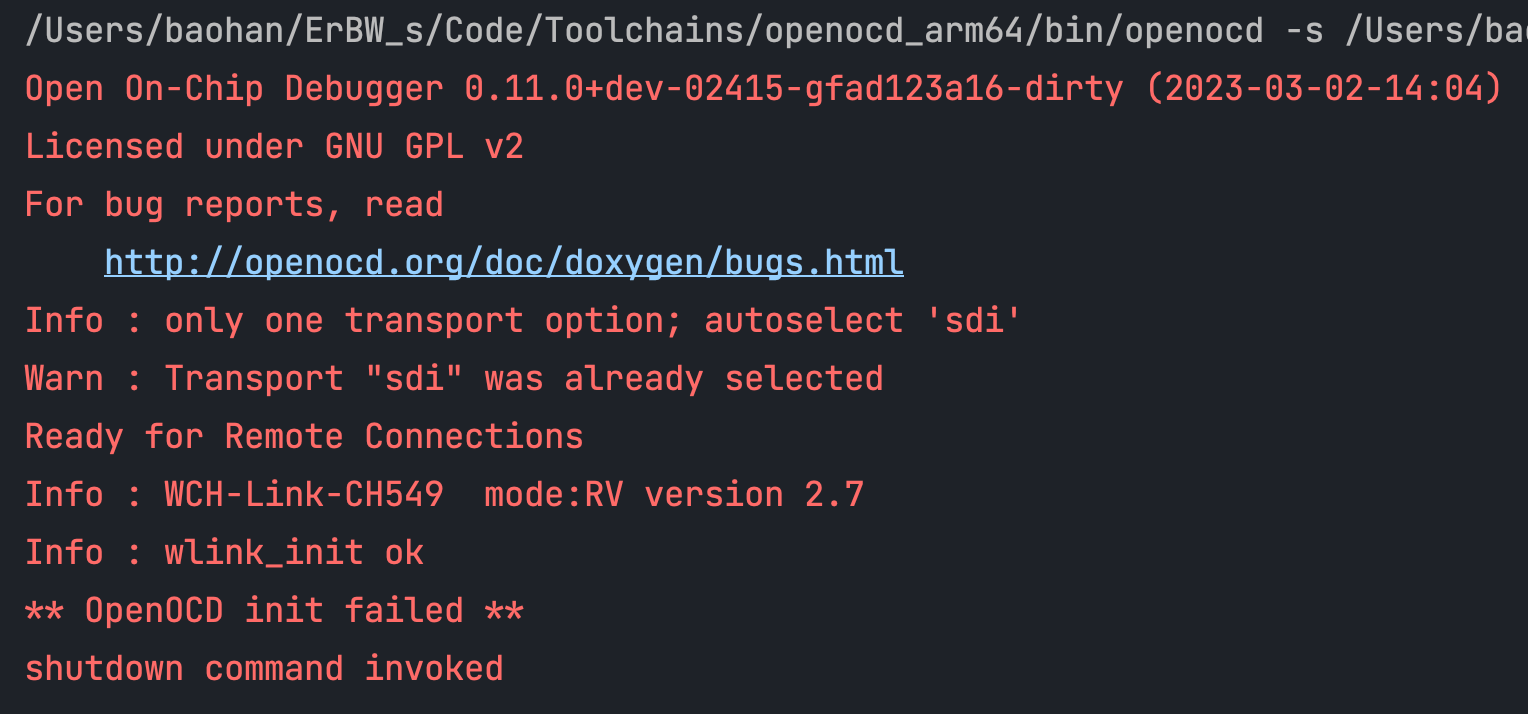
Task: Click the "Ready for Remote Connections" line
Action: (304, 437)
